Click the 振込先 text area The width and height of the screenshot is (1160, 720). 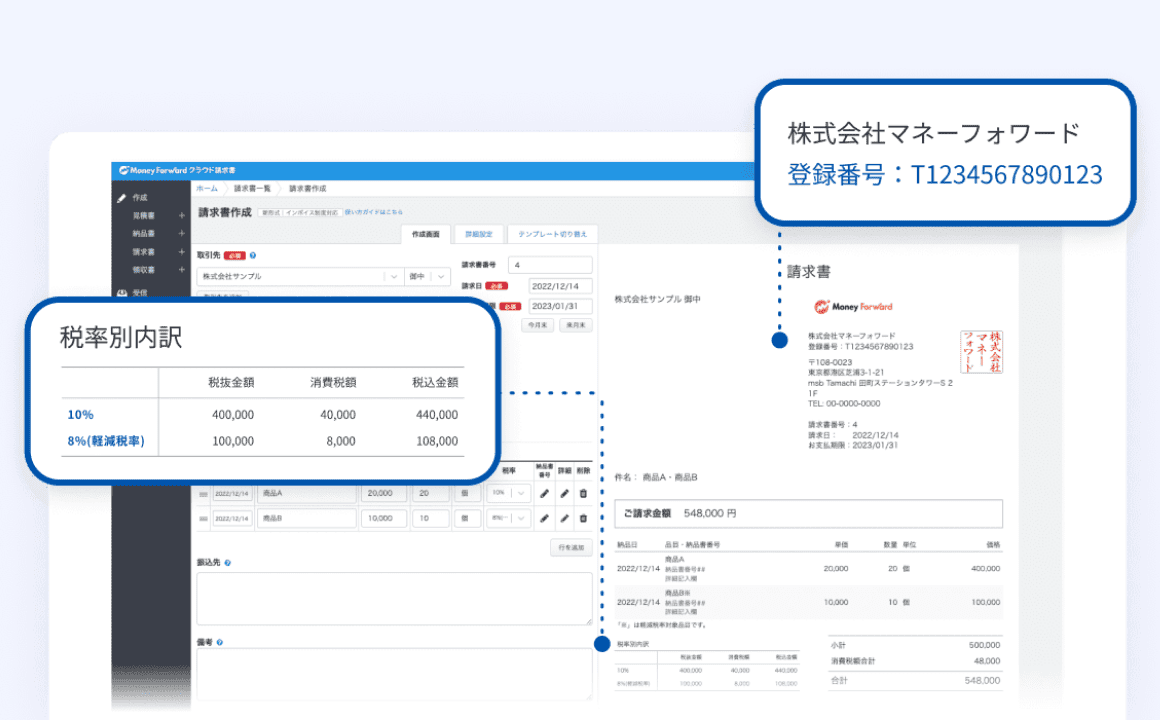394,599
